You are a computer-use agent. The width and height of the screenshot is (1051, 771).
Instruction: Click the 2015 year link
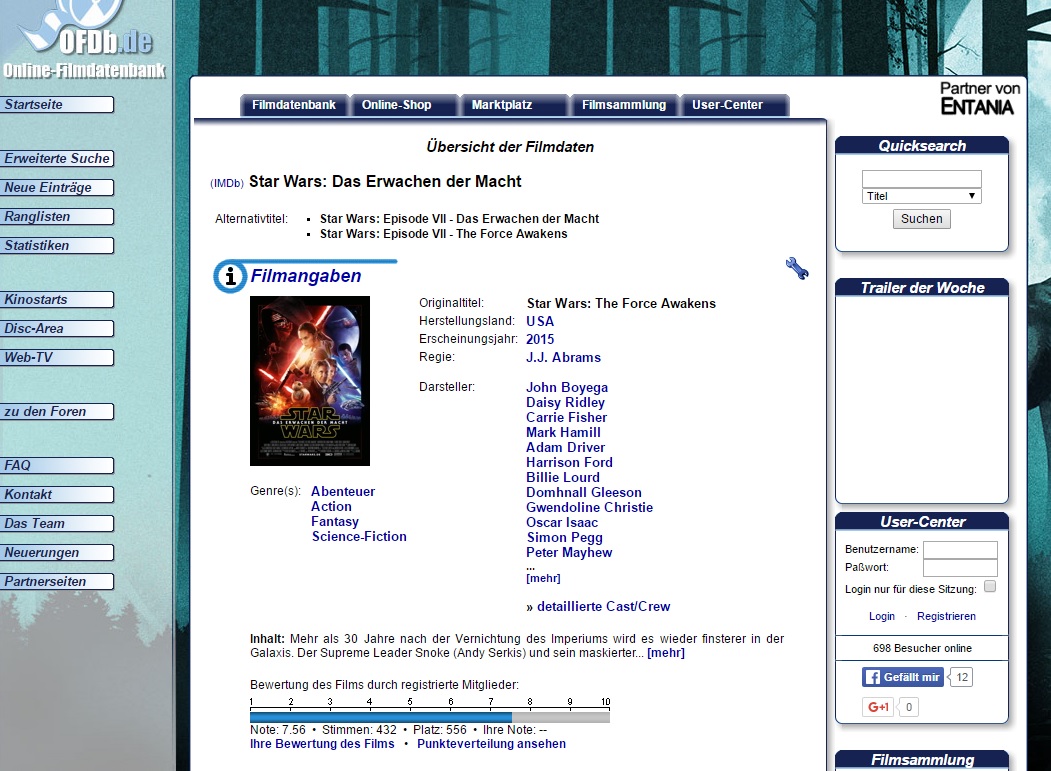540,339
